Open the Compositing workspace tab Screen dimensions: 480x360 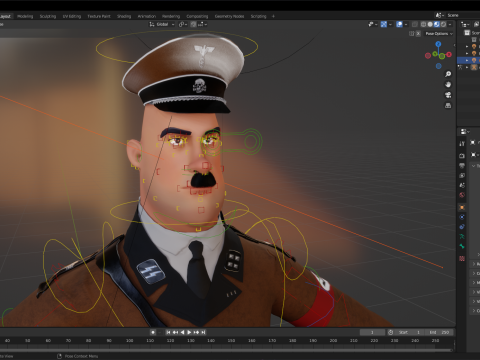[197, 16]
